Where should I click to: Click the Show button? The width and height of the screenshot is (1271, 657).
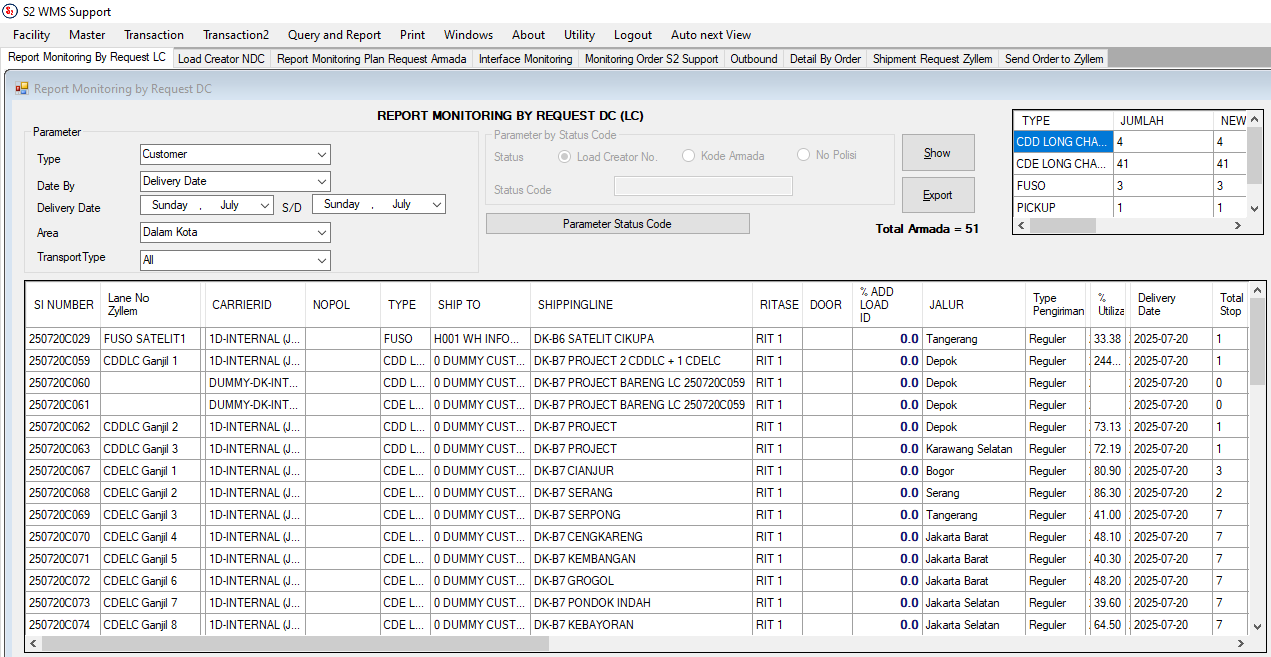[937, 152]
